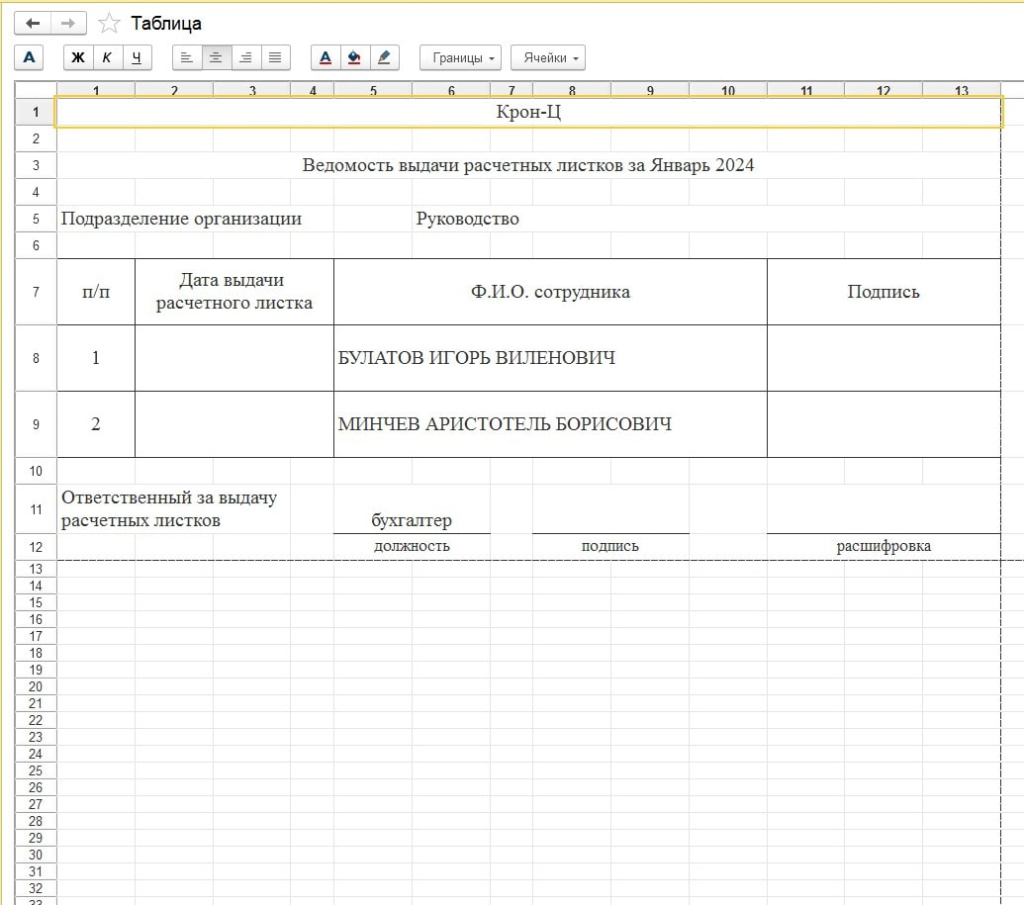The image size is (1024, 905).
Task: Click the back navigation arrow
Action: click(33, 24)
